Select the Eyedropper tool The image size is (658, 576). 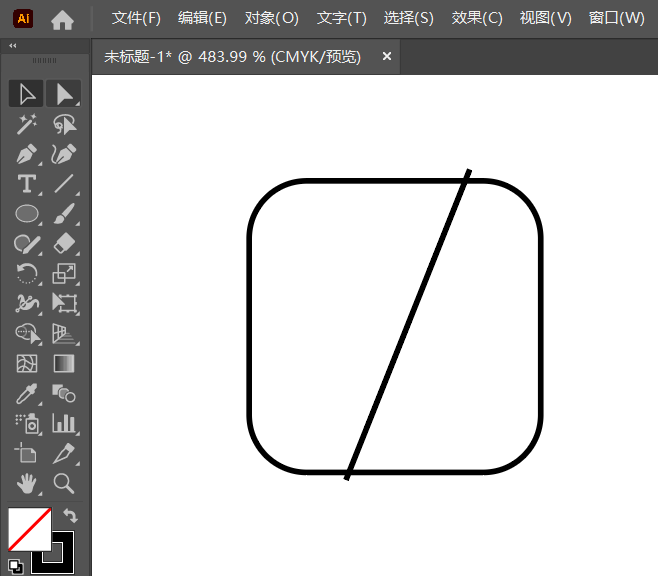(x=26, y=394)
